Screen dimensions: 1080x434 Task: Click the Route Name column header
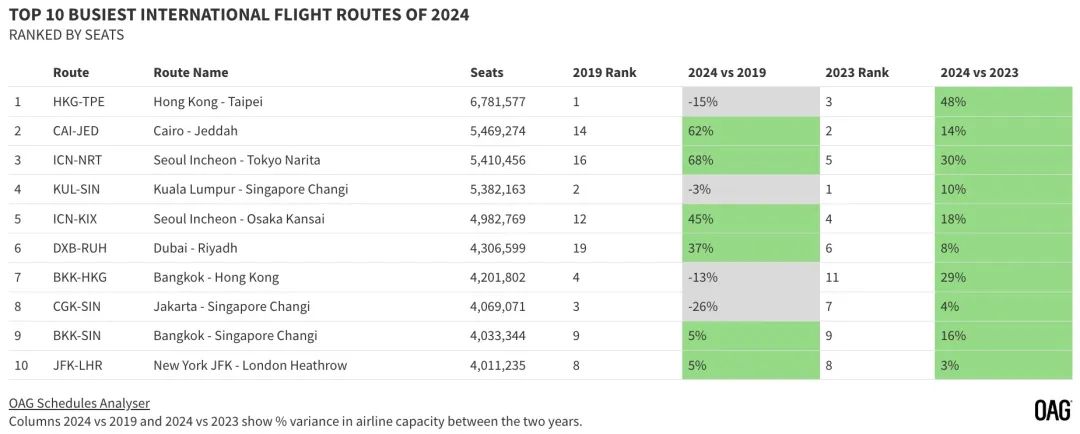pyautogui.click(x=191, y=72)
